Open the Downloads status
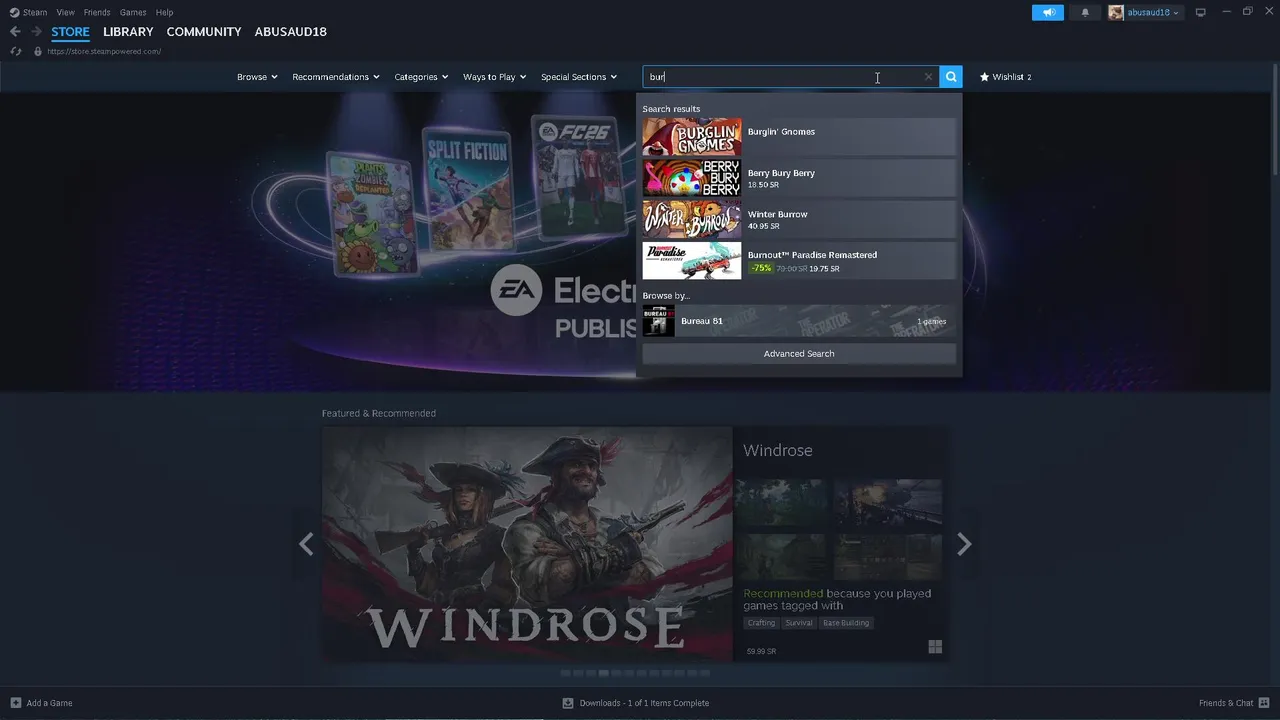 pyautogui.click(x=636, y=703)
